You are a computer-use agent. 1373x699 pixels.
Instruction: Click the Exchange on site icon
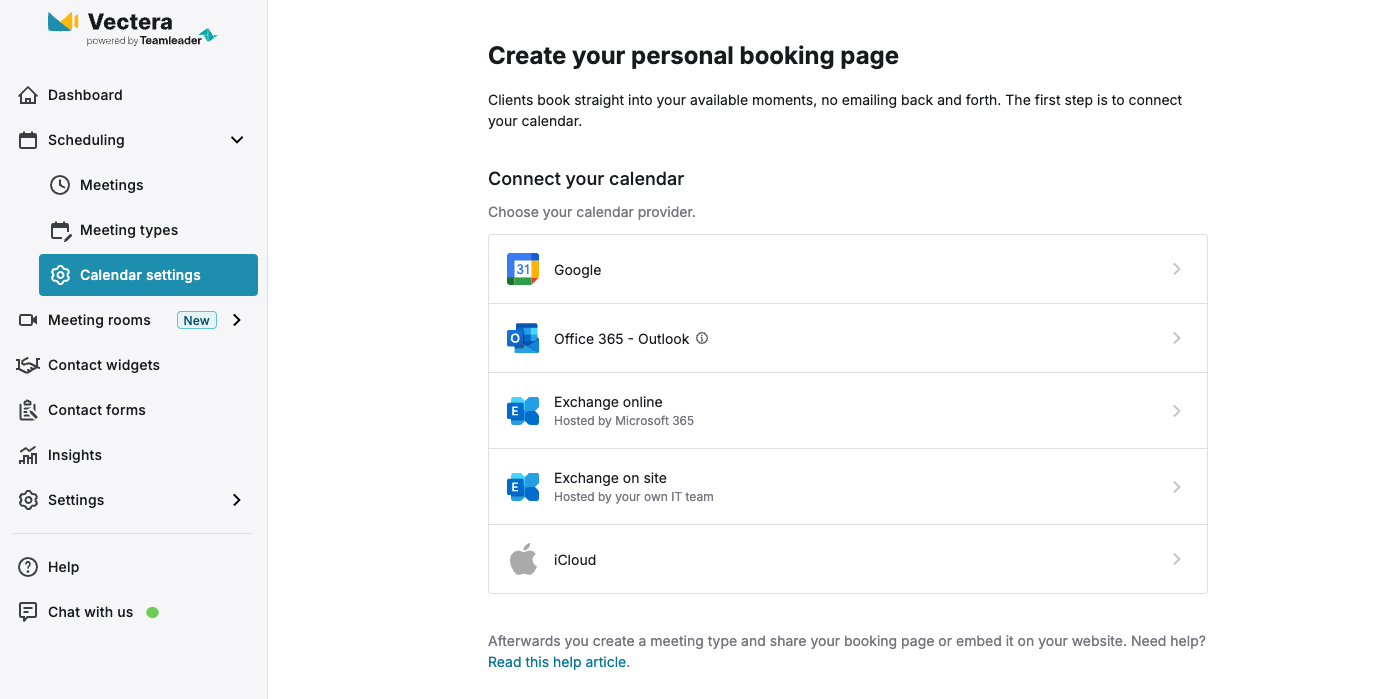pyautogui.click(x=523, y=486)
